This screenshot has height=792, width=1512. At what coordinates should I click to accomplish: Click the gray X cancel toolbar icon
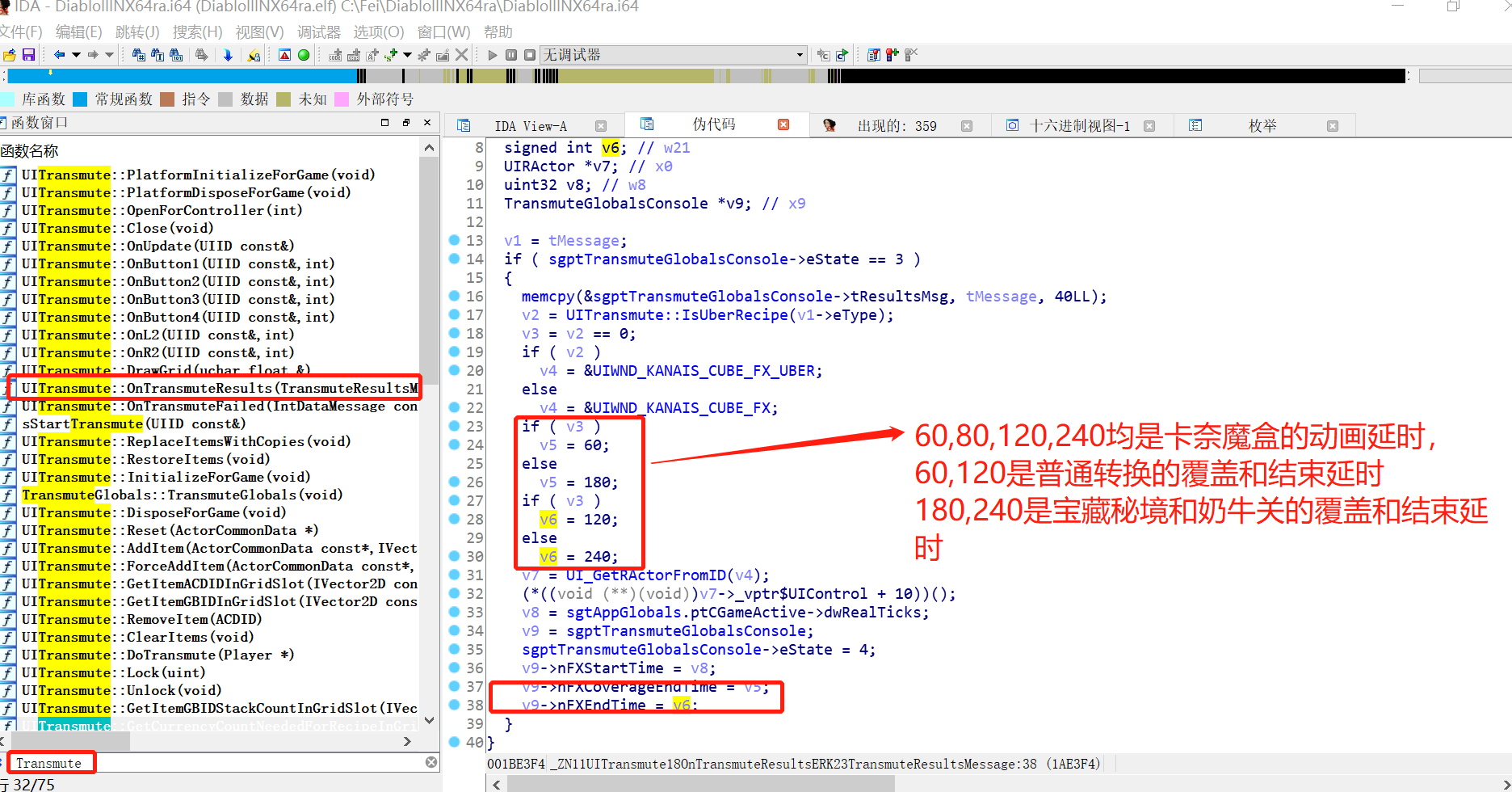pos(461,55)
